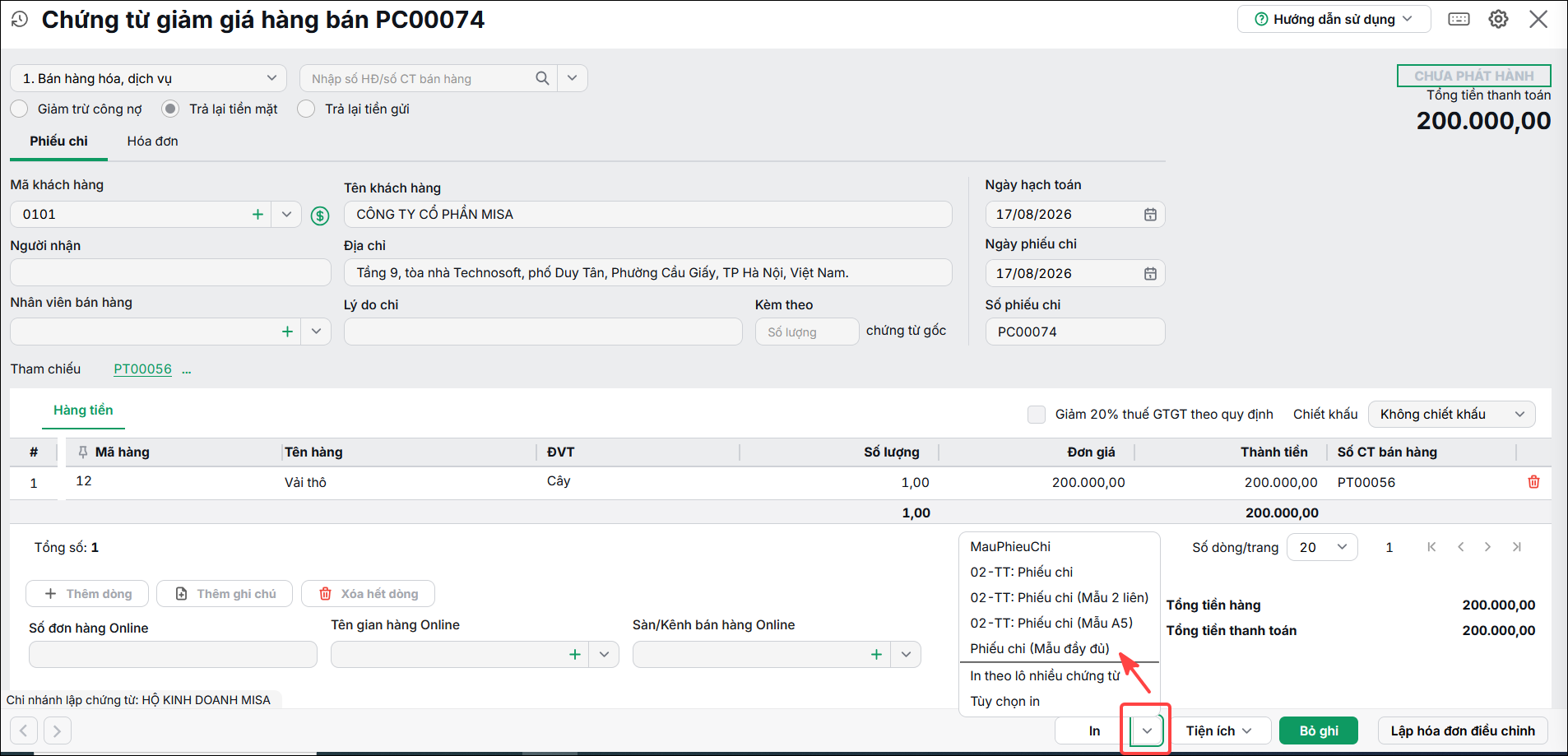Screen dimensions: 1568x756
Task: Add Tên gian hàng Online with plus icon
Action: point(575,654)
